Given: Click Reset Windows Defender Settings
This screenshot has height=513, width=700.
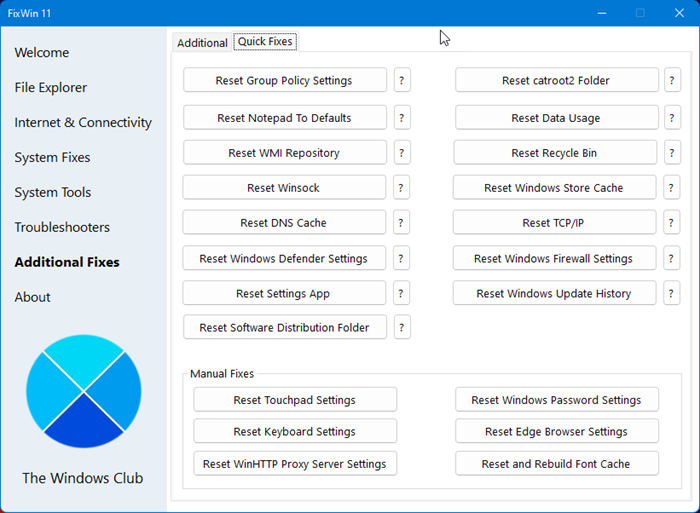Looking at the screenshot, I should coord(284,258).
